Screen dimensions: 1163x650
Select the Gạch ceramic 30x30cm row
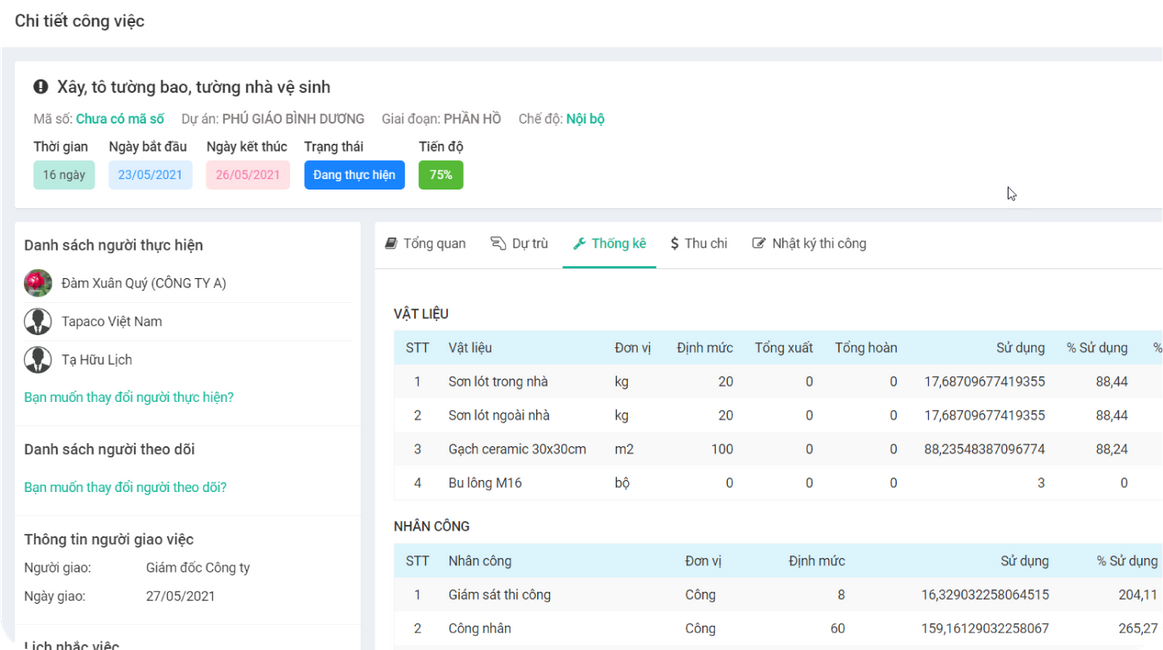coord(517,449)
